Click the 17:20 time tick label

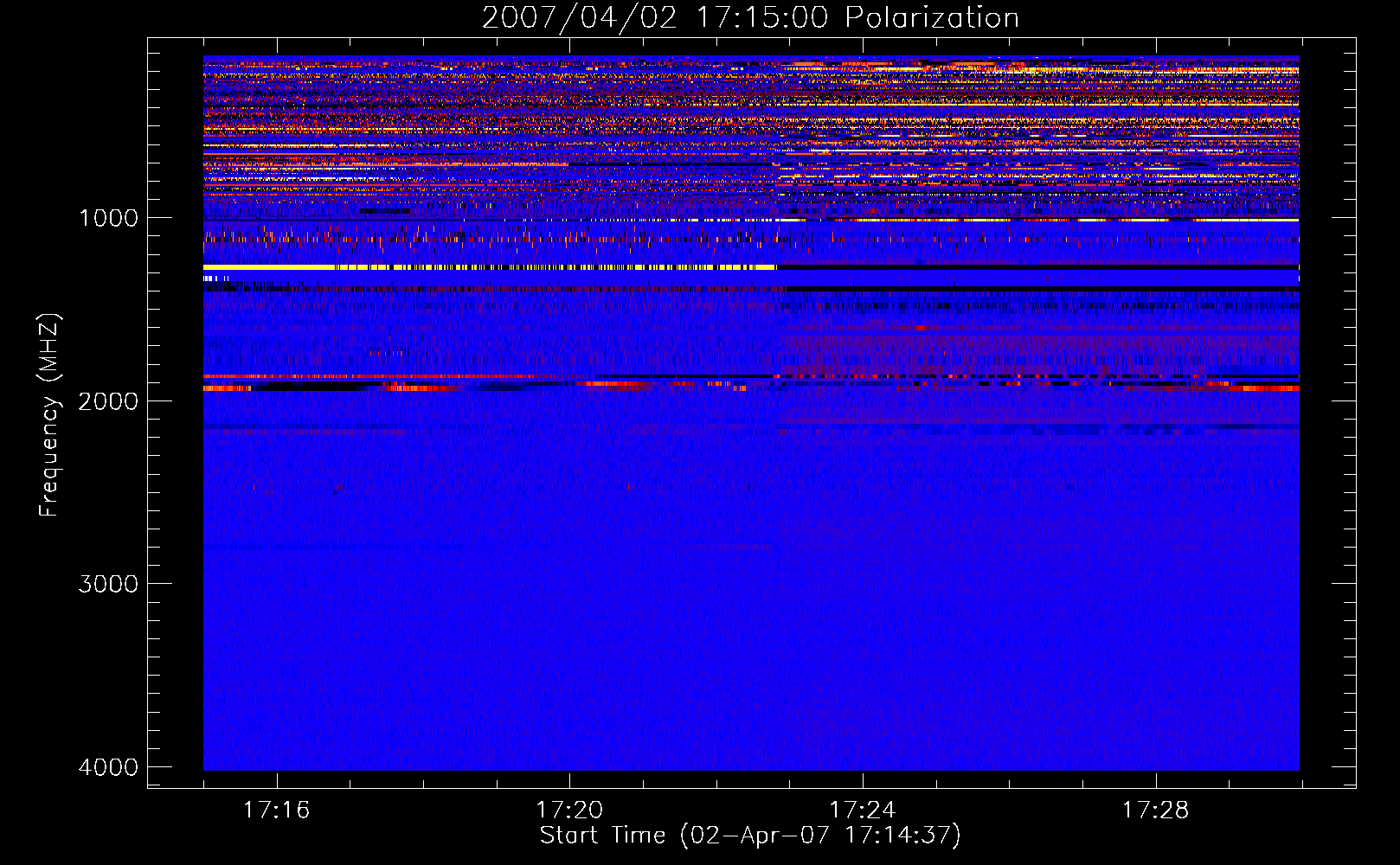[569, 810]
